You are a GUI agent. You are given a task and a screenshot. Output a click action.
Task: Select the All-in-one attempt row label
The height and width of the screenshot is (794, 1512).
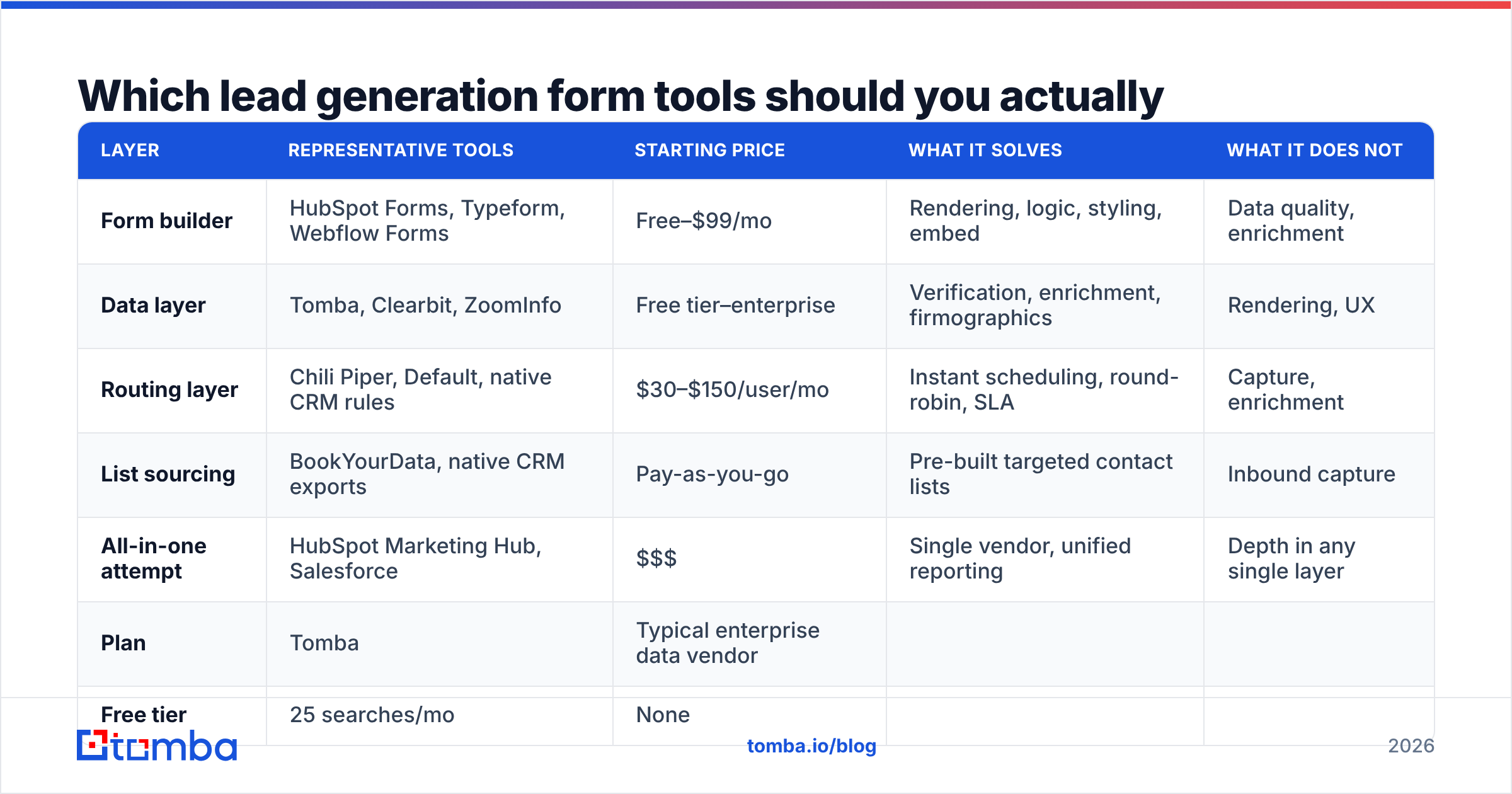154,558
